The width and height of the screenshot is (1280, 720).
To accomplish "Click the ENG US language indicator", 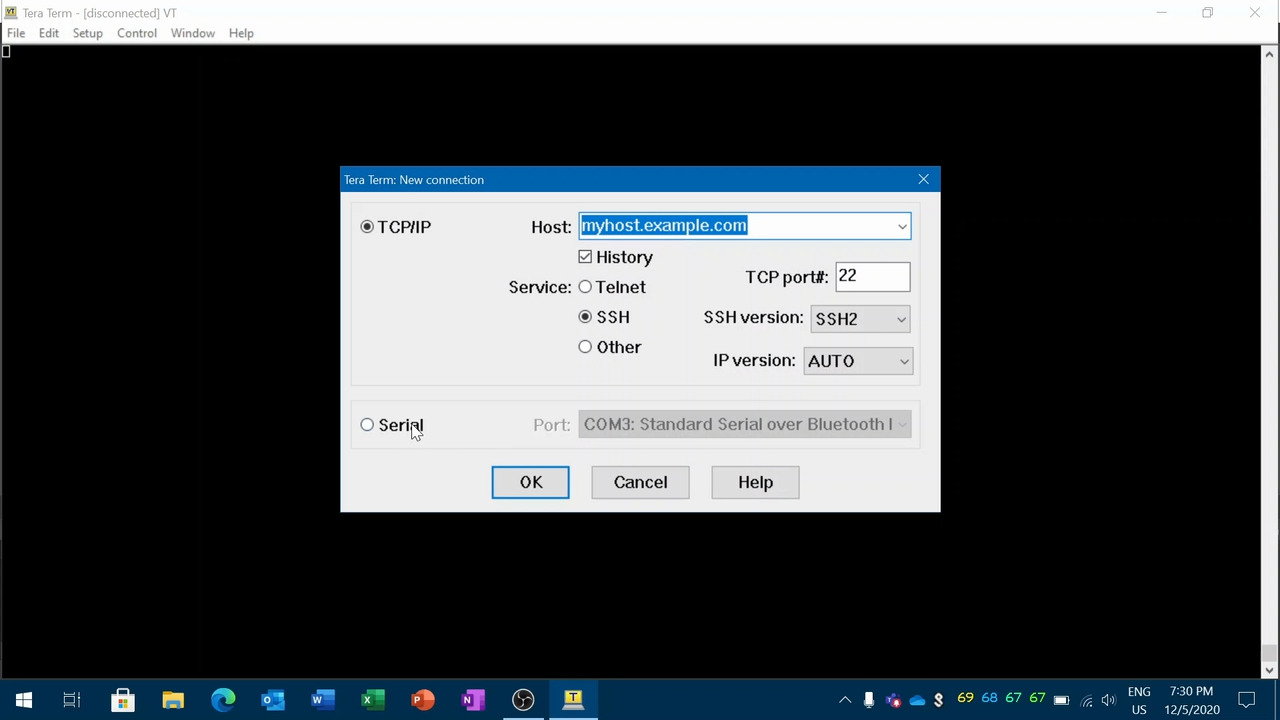I will [1139, 700].
